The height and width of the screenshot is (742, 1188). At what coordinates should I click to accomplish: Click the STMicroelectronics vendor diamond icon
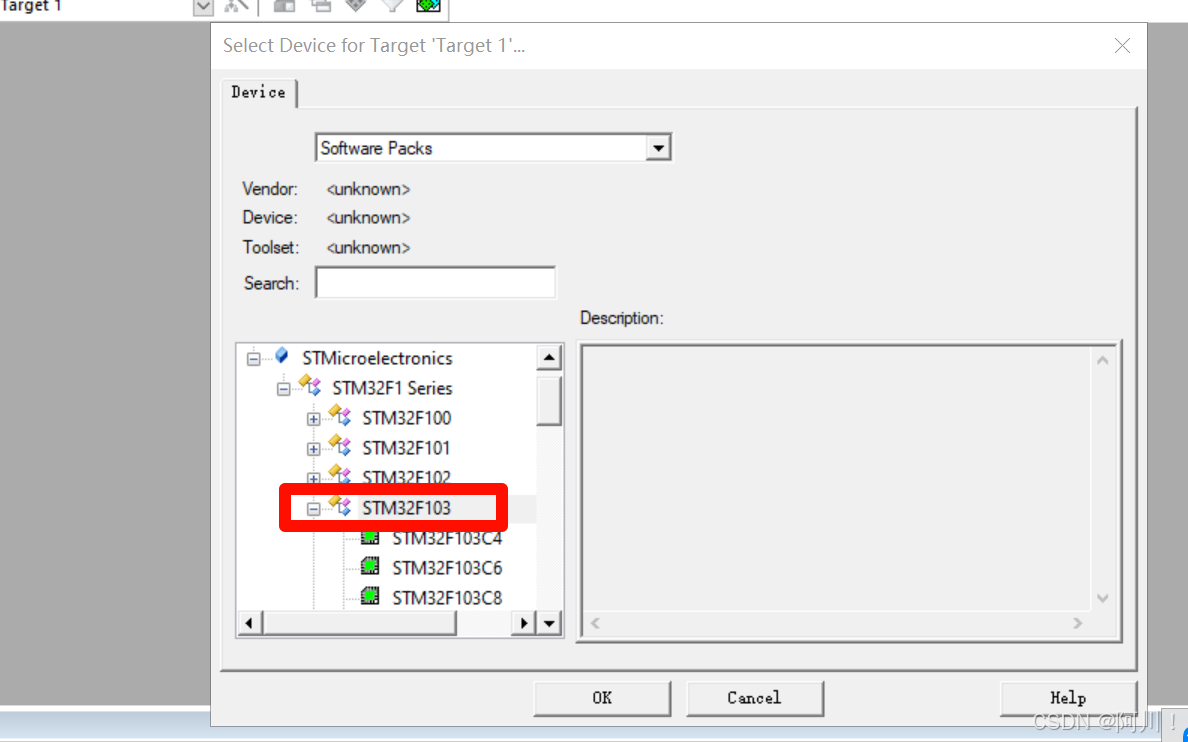pyautogui.click(x=282, y=355)
